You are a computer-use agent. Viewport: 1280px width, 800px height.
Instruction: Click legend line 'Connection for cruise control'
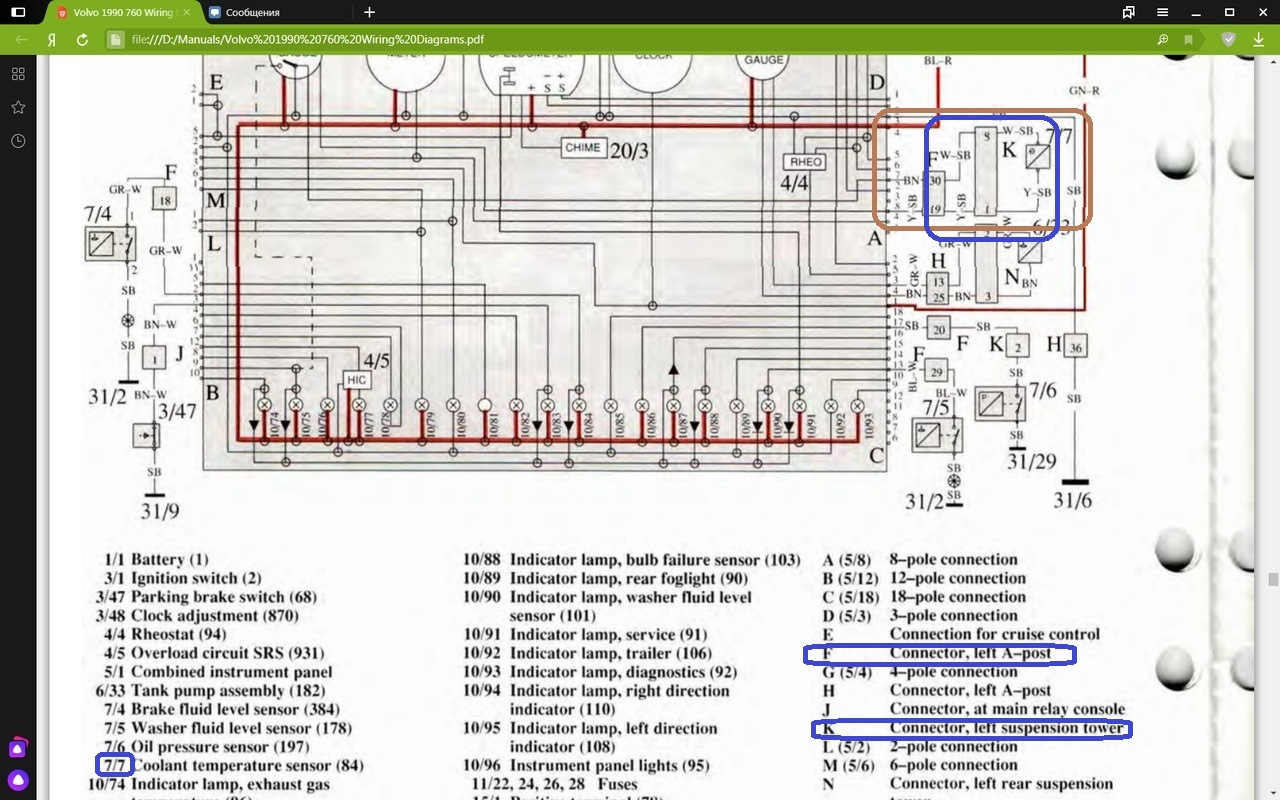(x=995, y=634)
